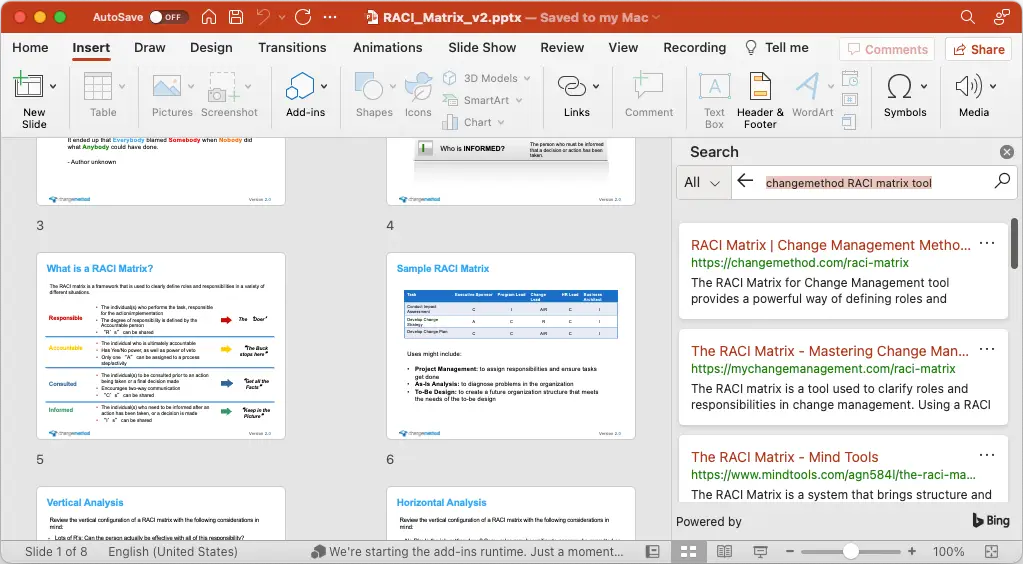Open the Comments button

point(887,50)
